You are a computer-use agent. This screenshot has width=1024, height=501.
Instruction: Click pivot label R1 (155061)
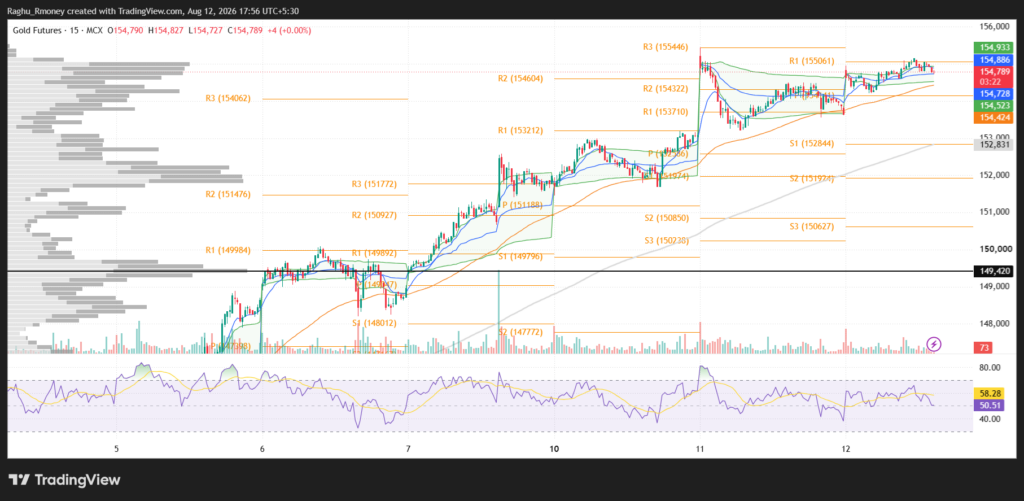[x=812, y=61]
